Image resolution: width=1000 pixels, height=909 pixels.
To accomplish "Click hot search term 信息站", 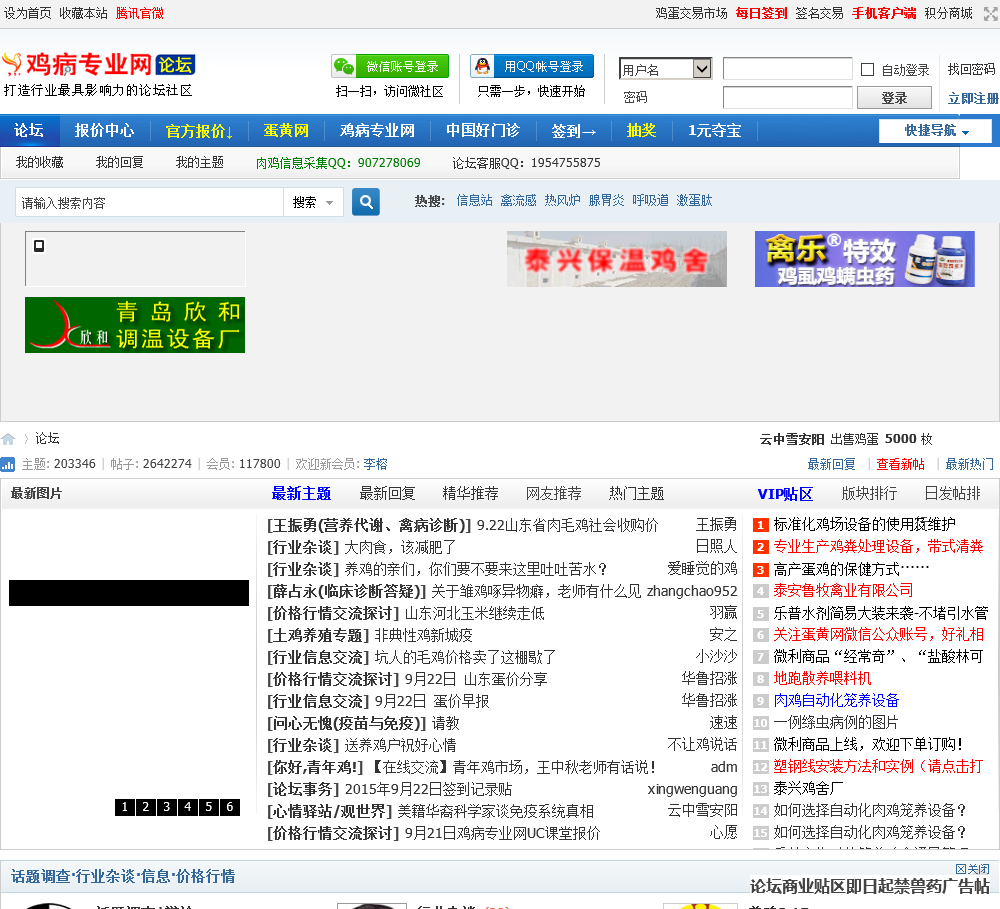I will click(x=474, y=200).
